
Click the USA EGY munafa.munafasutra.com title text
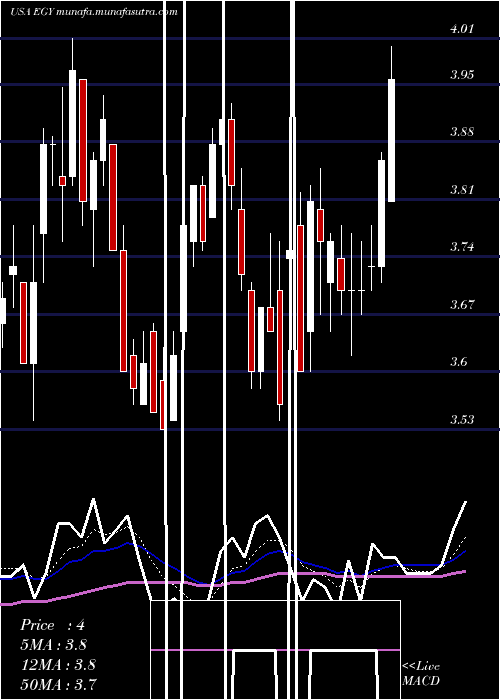pyautogui.click(x=94, y=12)
